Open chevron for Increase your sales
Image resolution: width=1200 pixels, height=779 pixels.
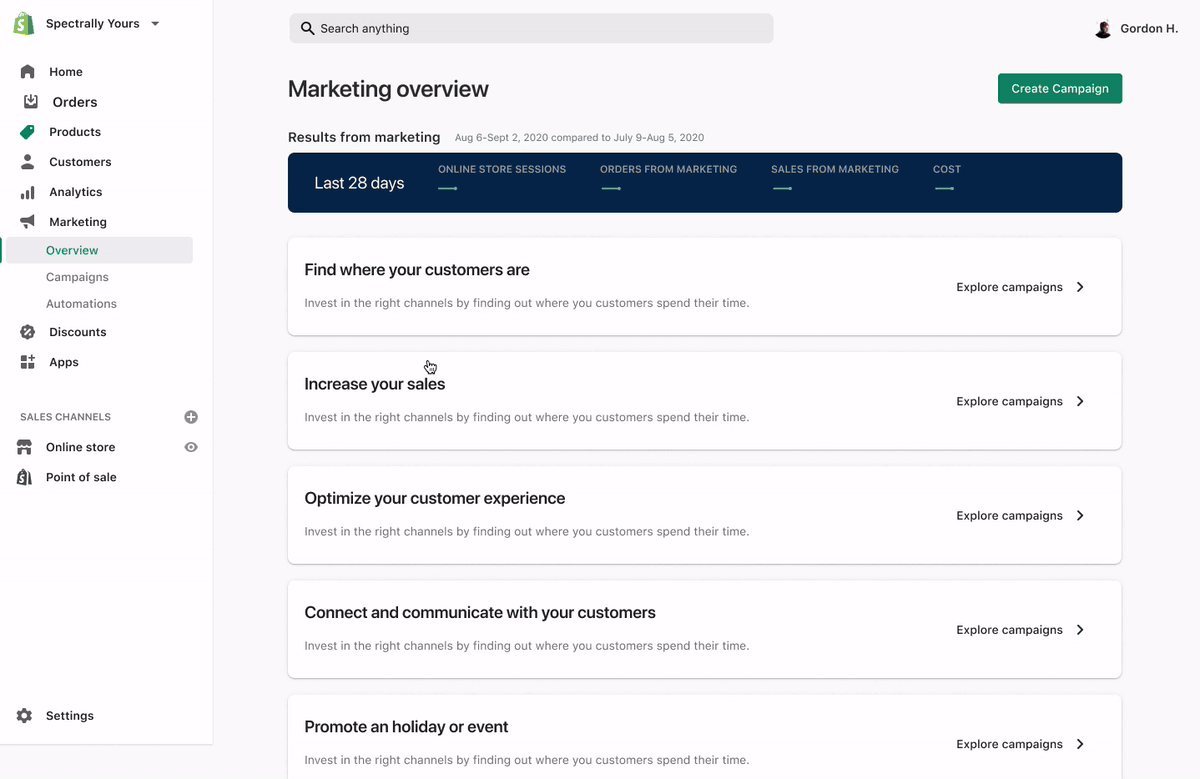(x=1080, y=401)
